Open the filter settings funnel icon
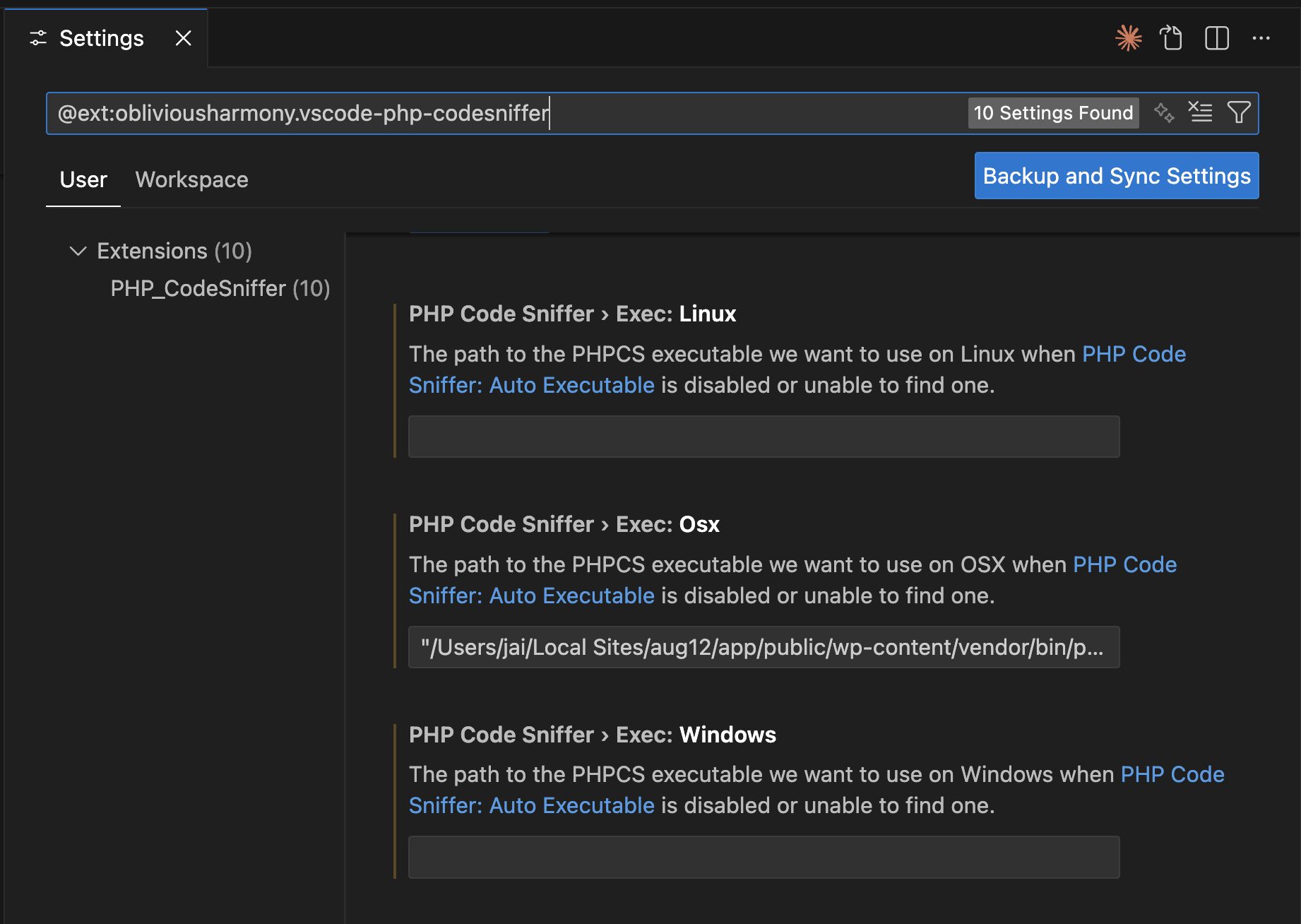The image size is (1301, 924). tap(1239, 112)
